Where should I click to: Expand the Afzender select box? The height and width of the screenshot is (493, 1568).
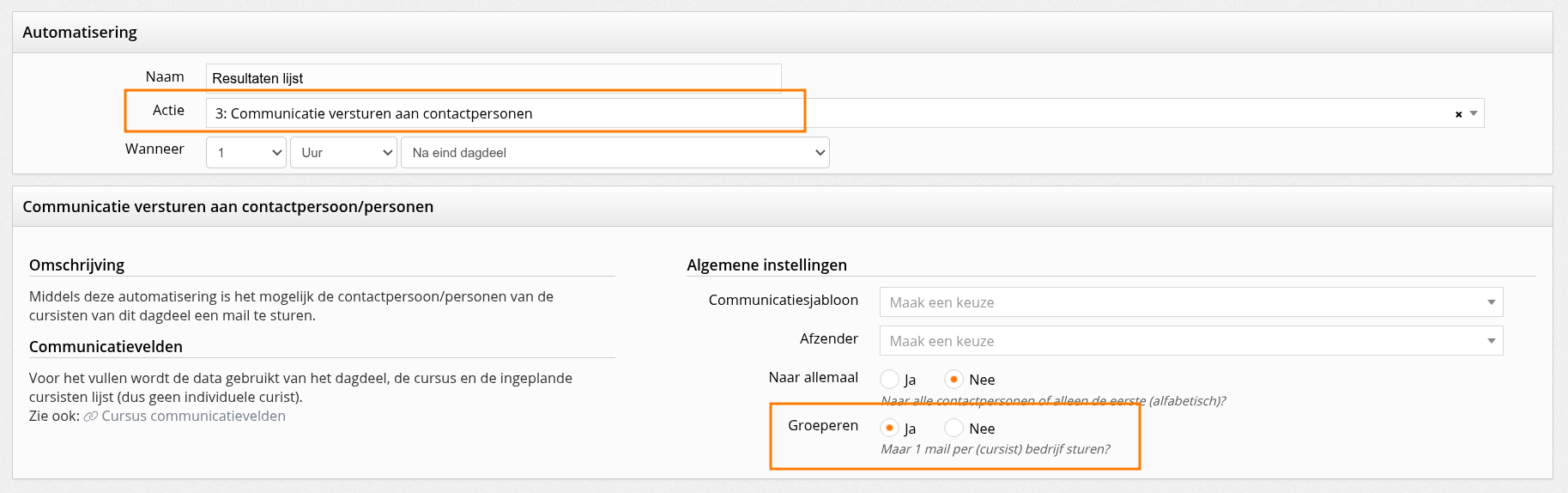pyautogui.click(x=1191, y=341)
